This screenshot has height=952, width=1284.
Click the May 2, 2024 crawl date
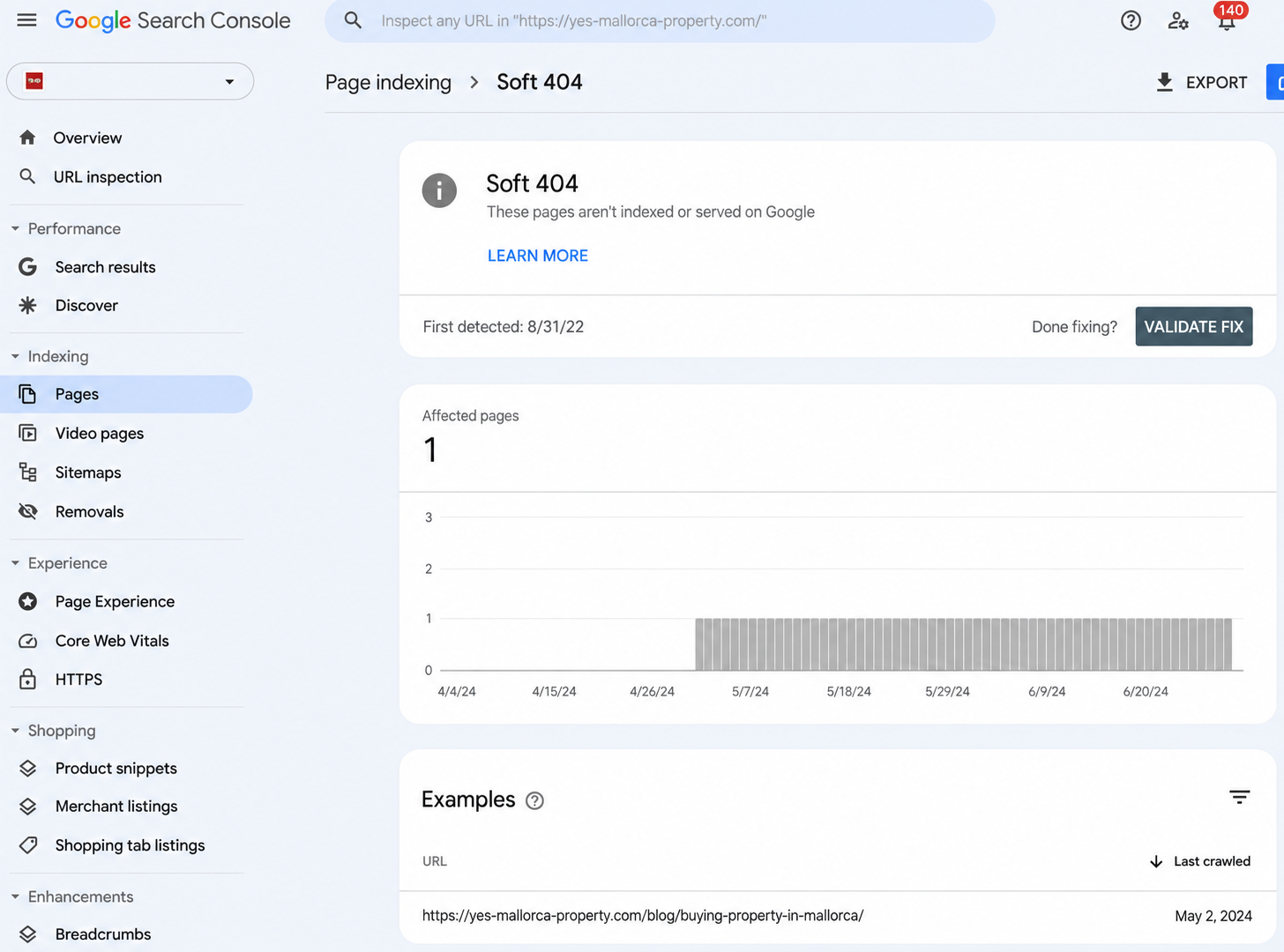[1213, 916]
